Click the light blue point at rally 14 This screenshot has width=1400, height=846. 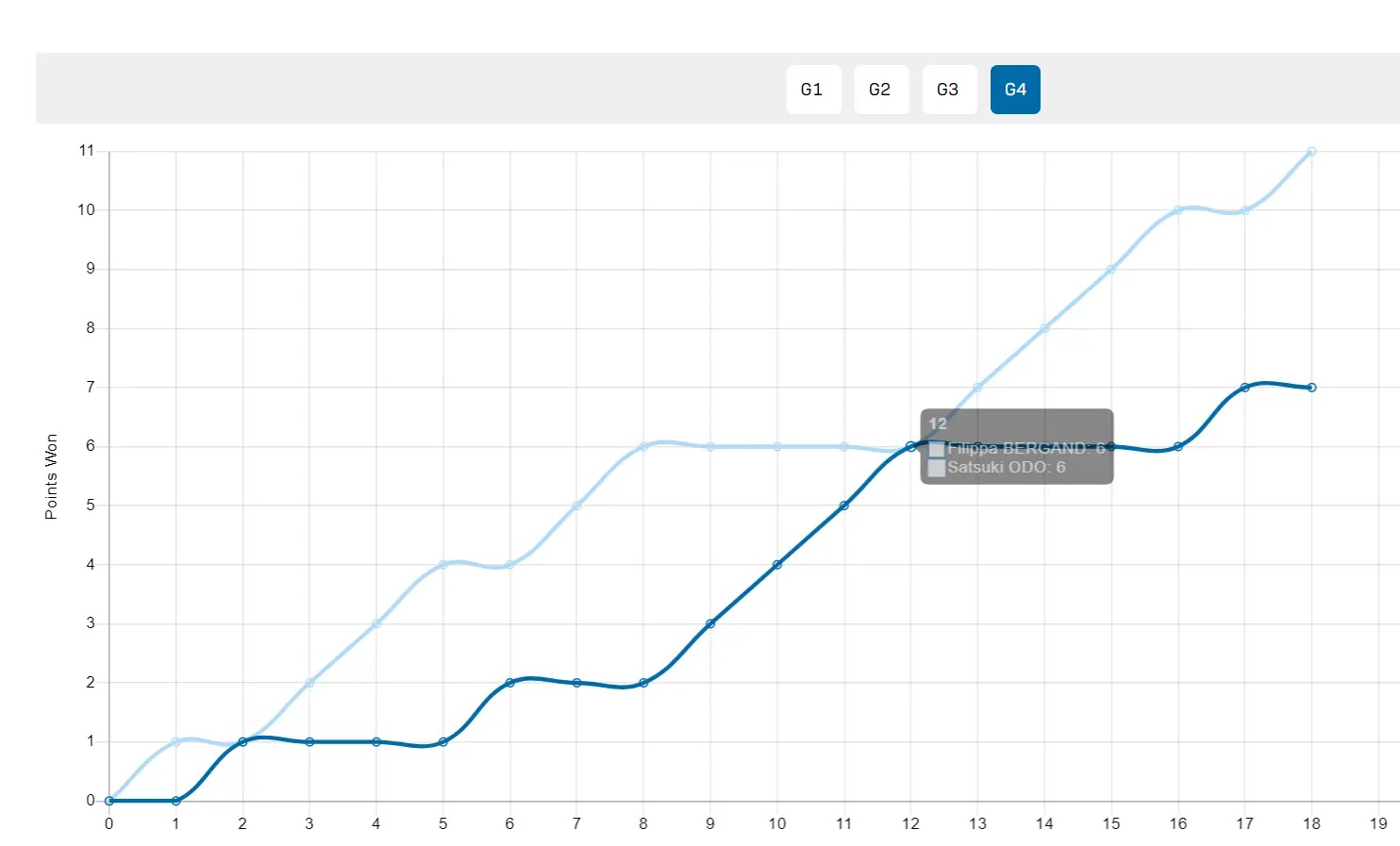pos(1044,328)
